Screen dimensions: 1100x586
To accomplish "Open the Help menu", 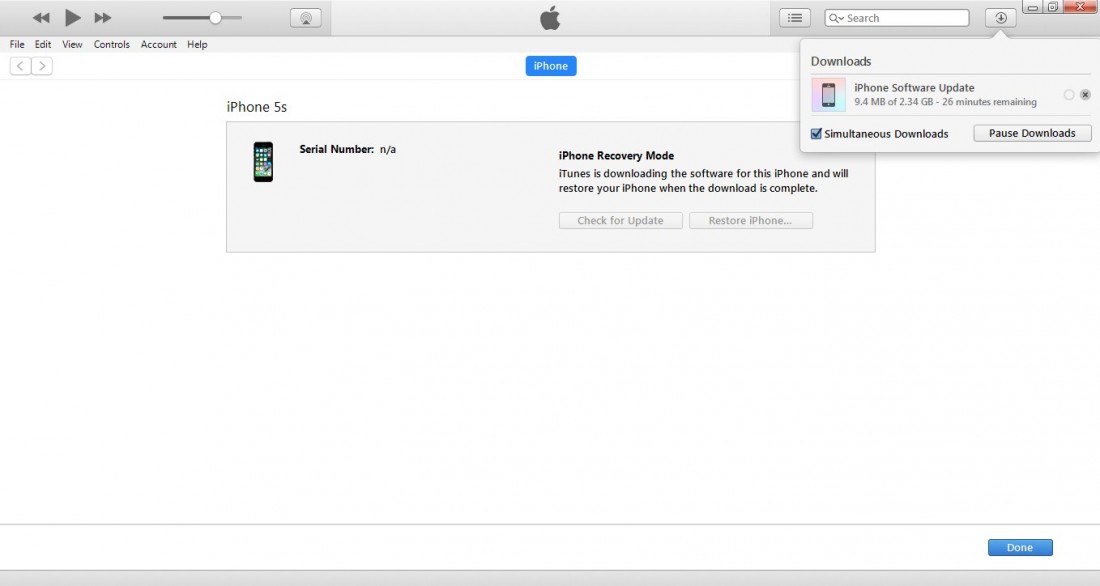I will click(x=197, y=44).
